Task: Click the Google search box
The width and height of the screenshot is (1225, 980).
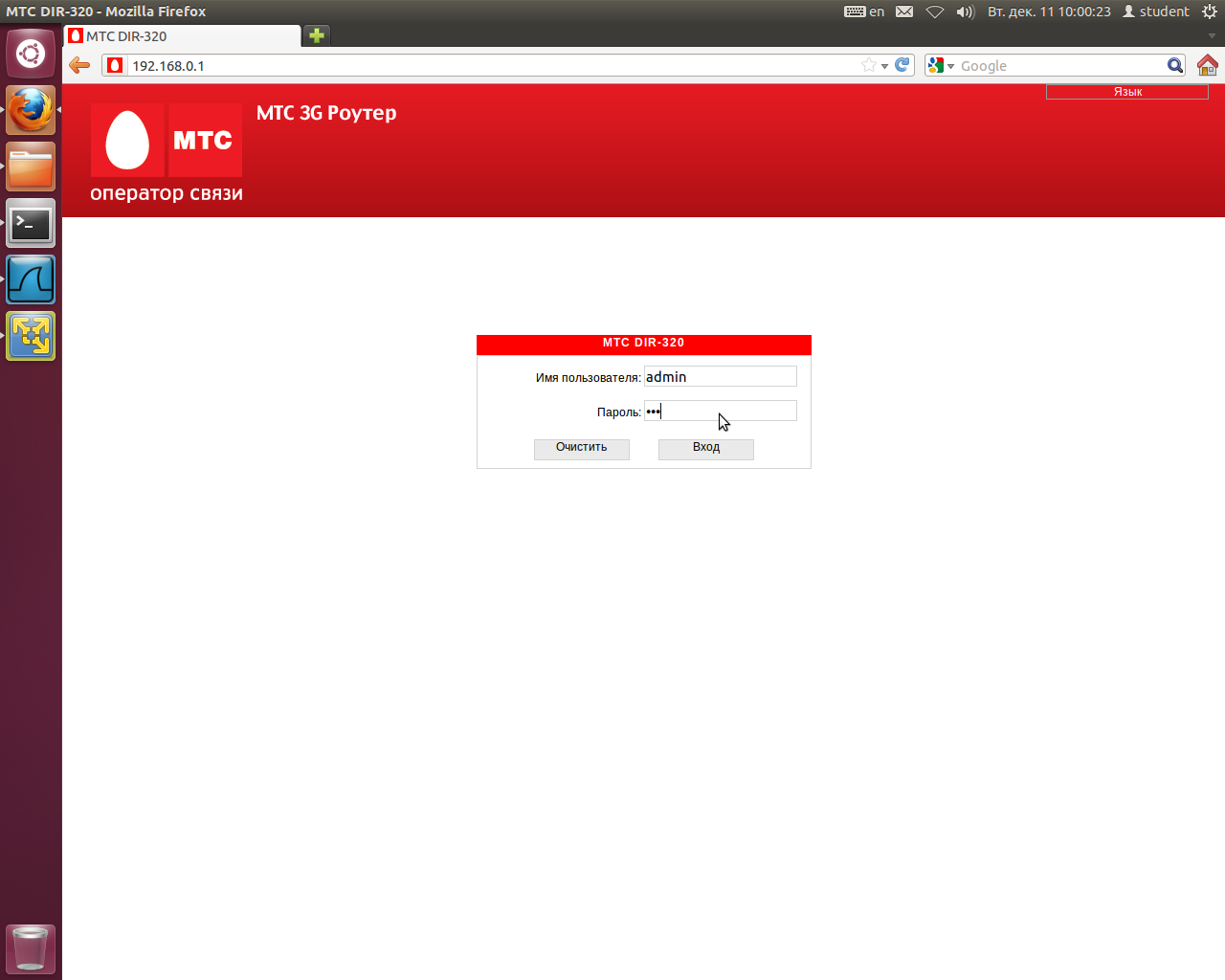Action: 1060,65
